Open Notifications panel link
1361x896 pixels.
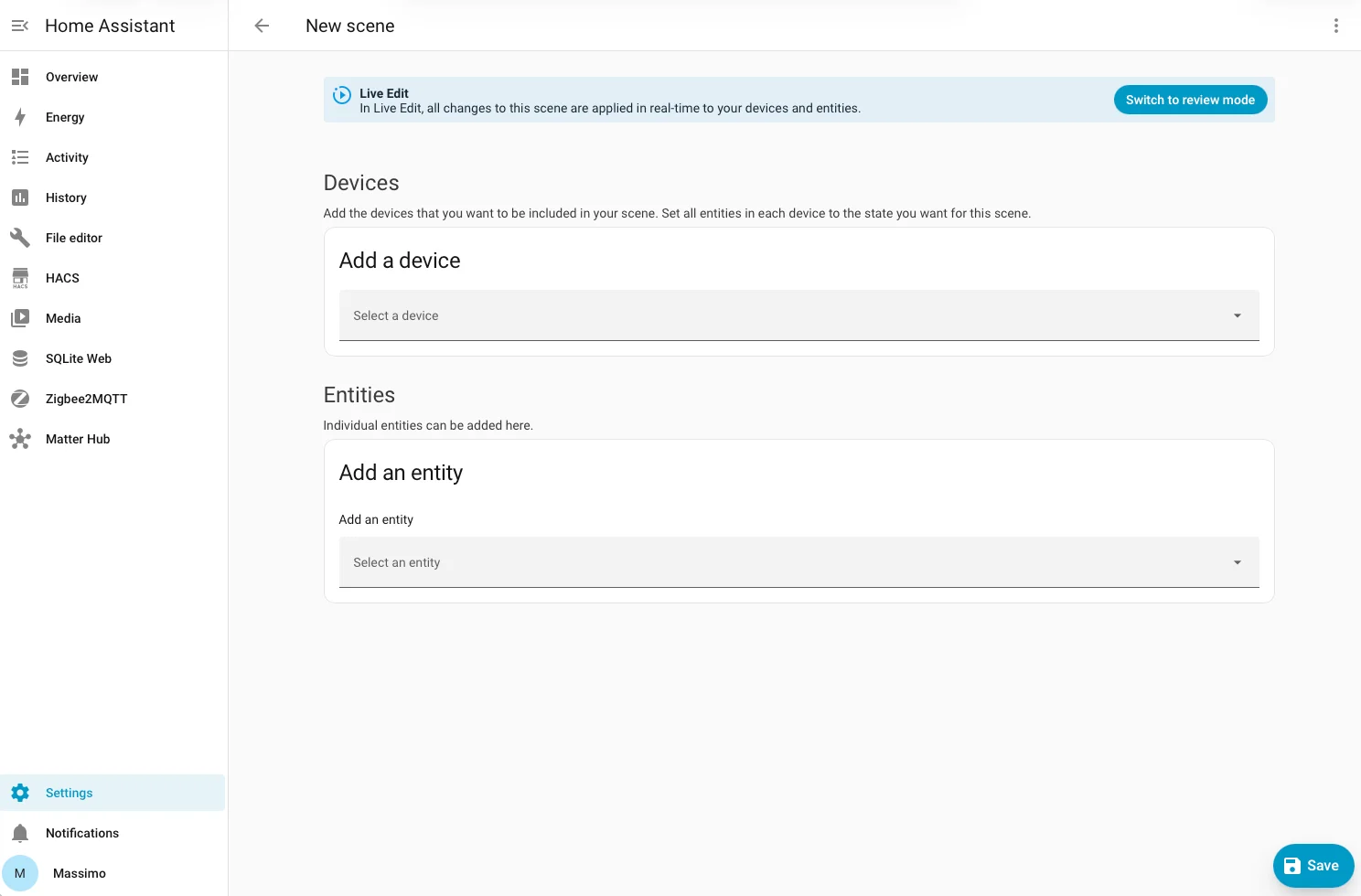coord(113,833)
